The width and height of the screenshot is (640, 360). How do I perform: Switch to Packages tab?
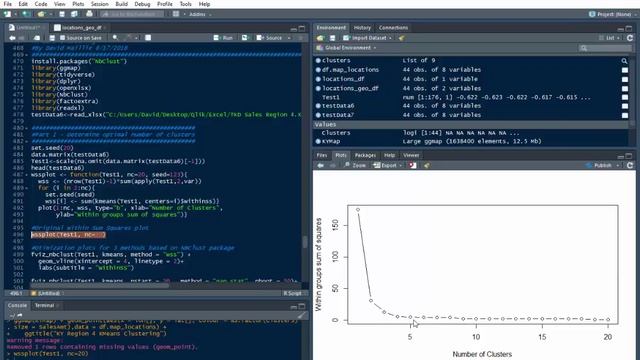[x=365, y=155]
